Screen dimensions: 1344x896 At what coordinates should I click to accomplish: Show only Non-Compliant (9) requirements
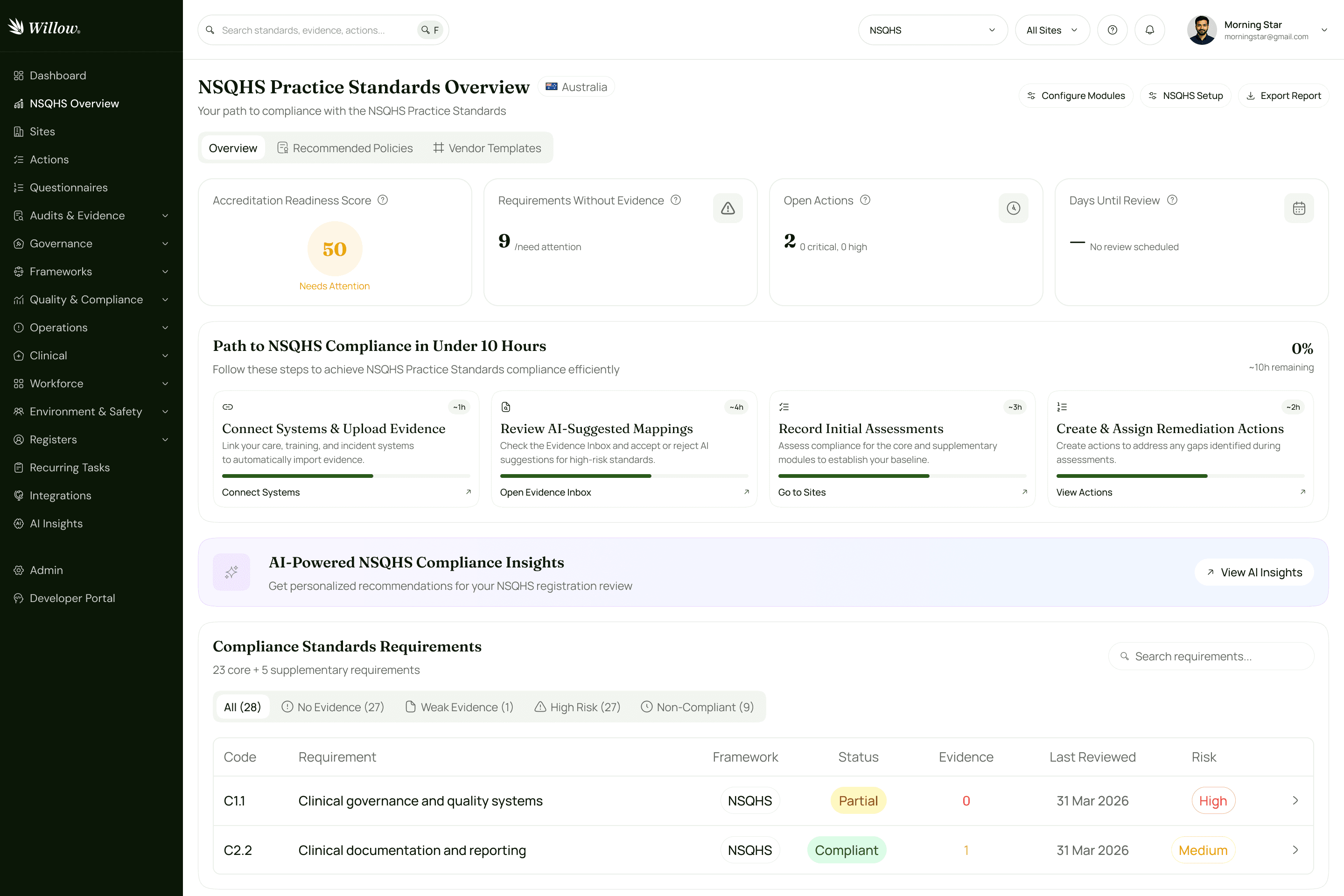[697, 707]
